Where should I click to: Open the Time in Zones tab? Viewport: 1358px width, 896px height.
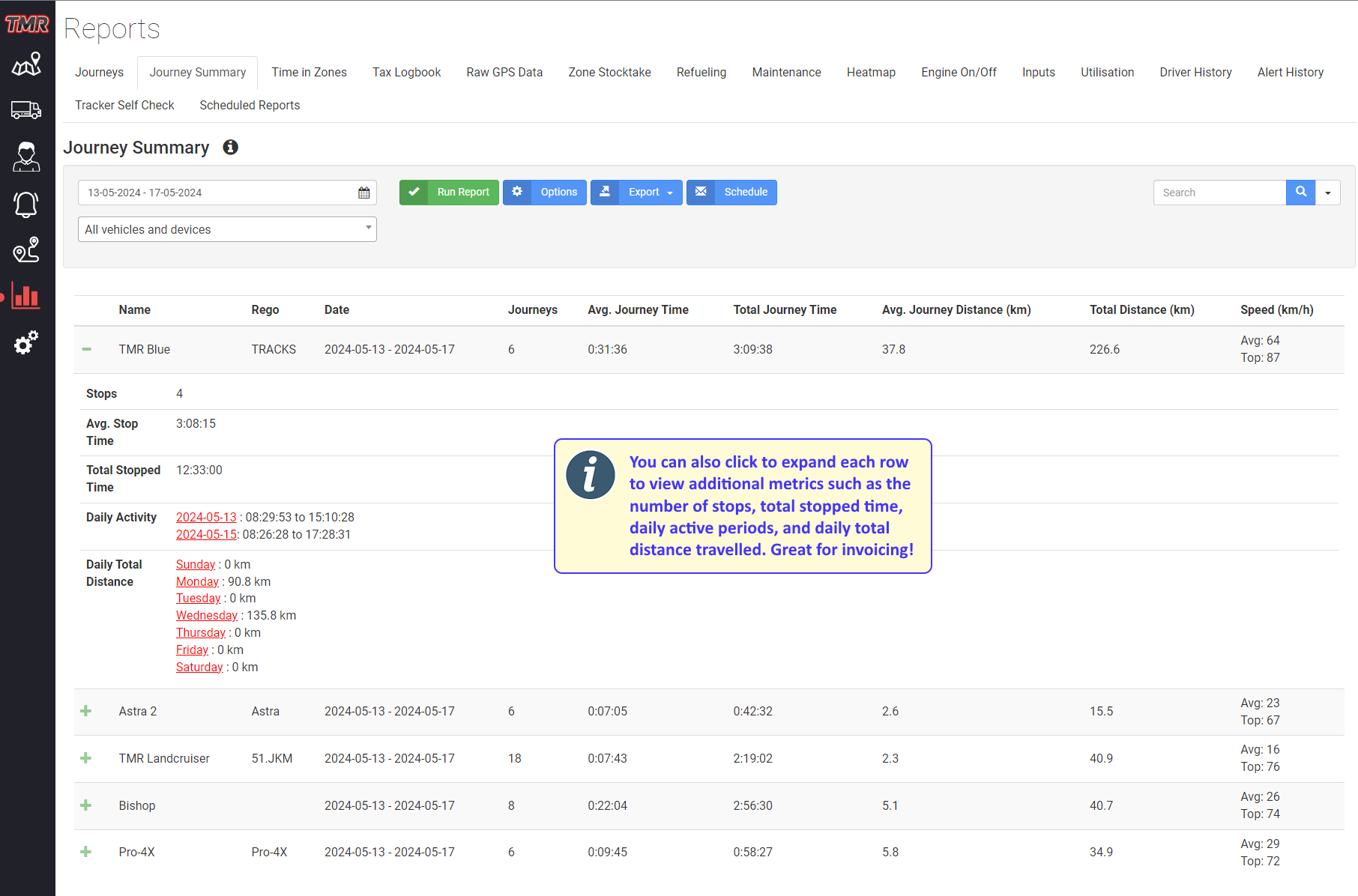tap(309, 73)
